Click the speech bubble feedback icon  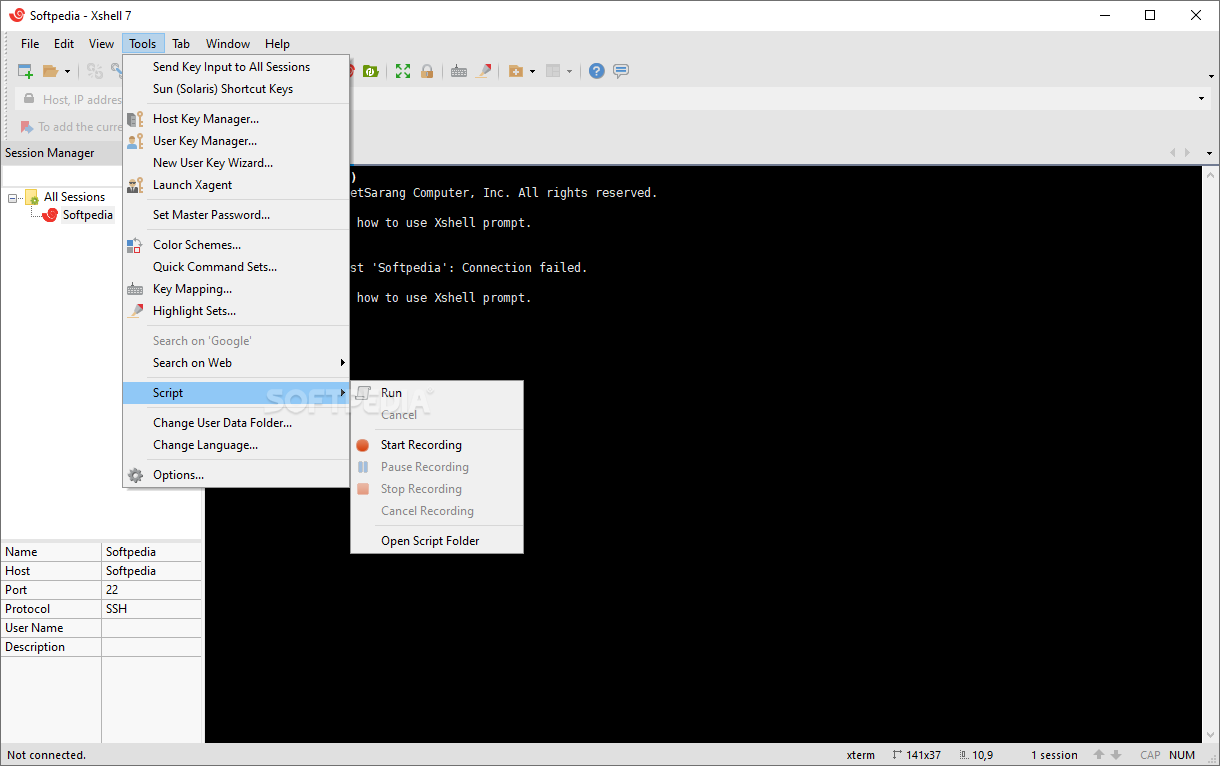621,71
